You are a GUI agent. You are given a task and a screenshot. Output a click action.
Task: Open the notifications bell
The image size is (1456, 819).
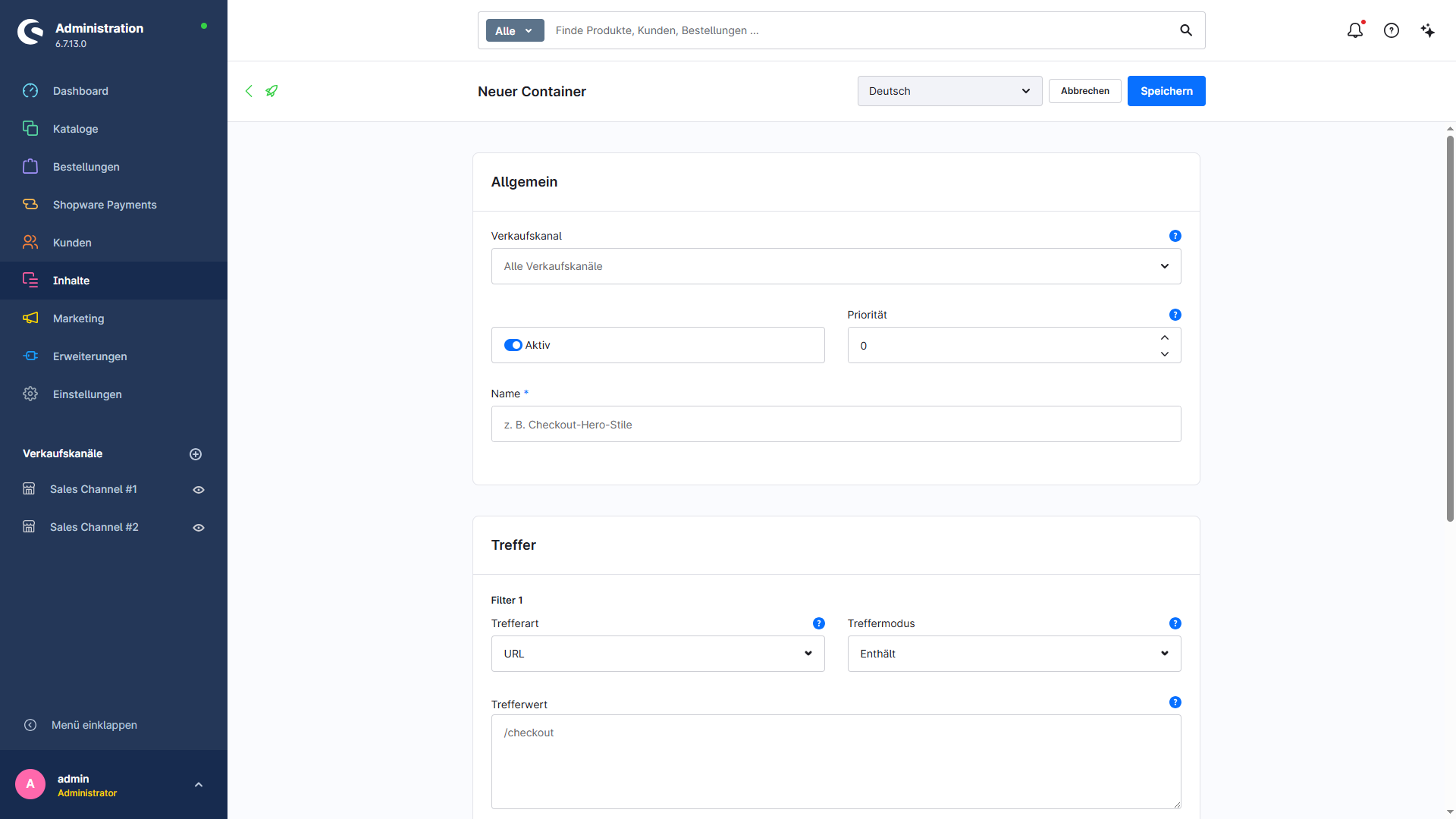(x=1355, y=30)
